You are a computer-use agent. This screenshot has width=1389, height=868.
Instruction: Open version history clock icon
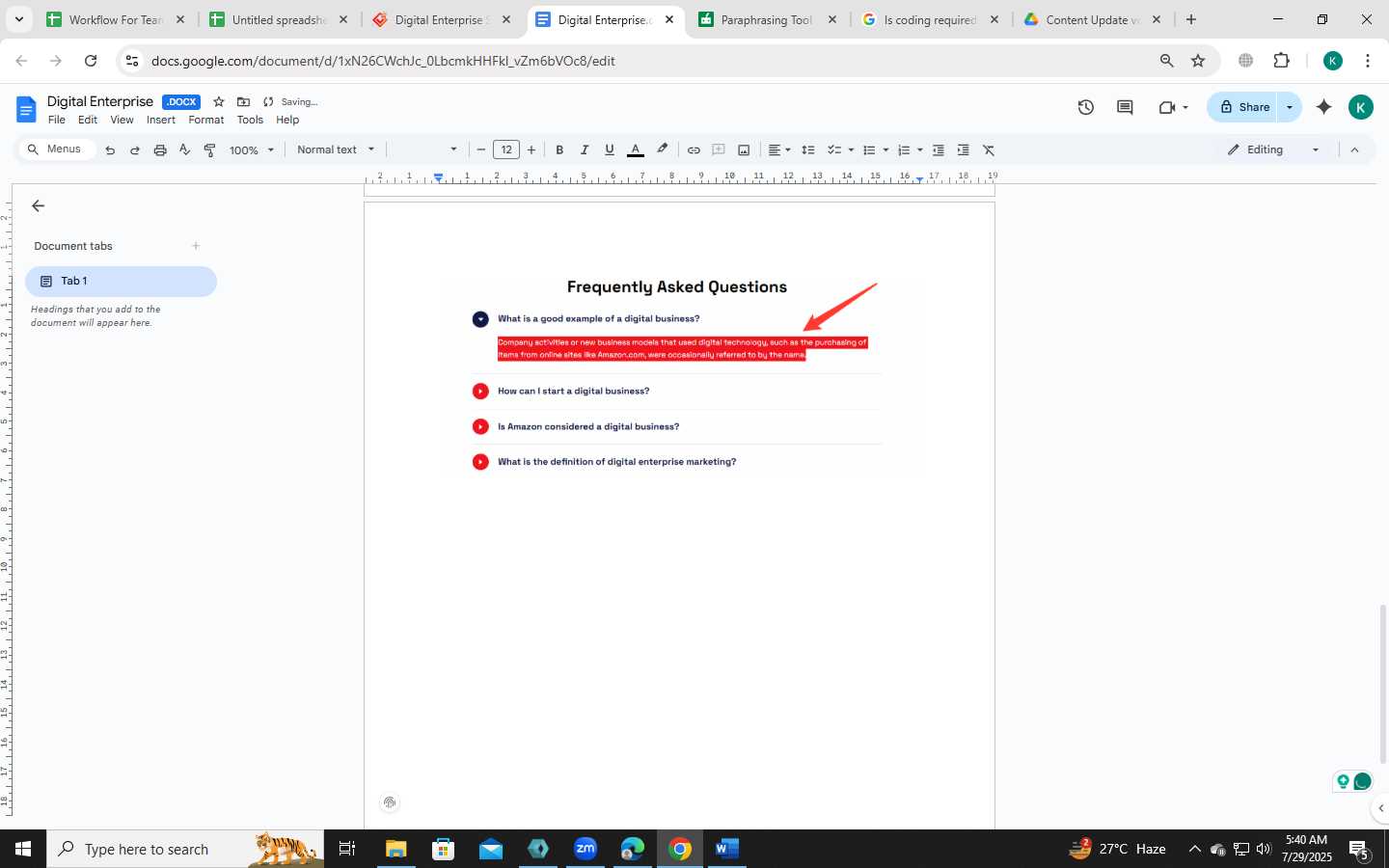1086,108
